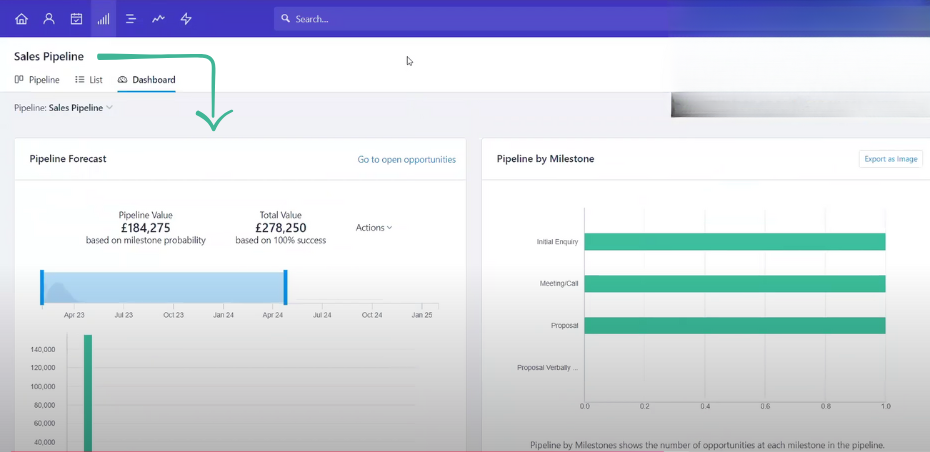Click the tall green forecast bar
This screenshot has height=452, width=930.
(x=88, y=393)
